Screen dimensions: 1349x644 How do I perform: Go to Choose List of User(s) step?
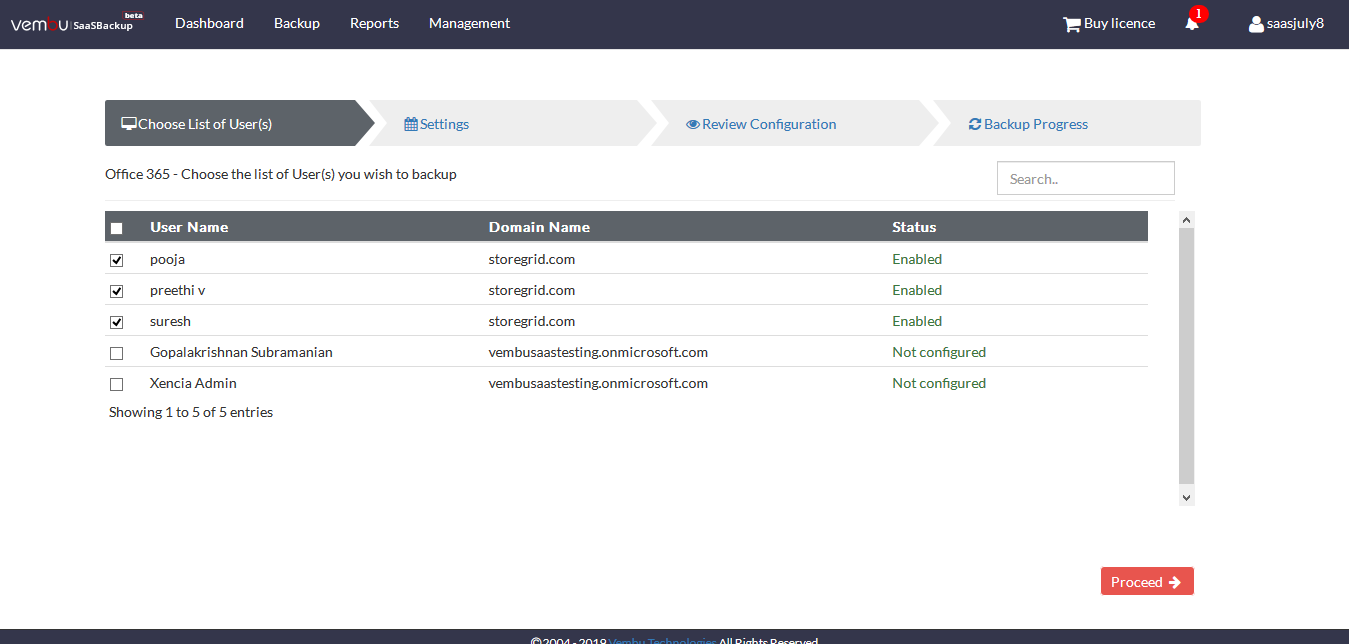pos(238,123)
